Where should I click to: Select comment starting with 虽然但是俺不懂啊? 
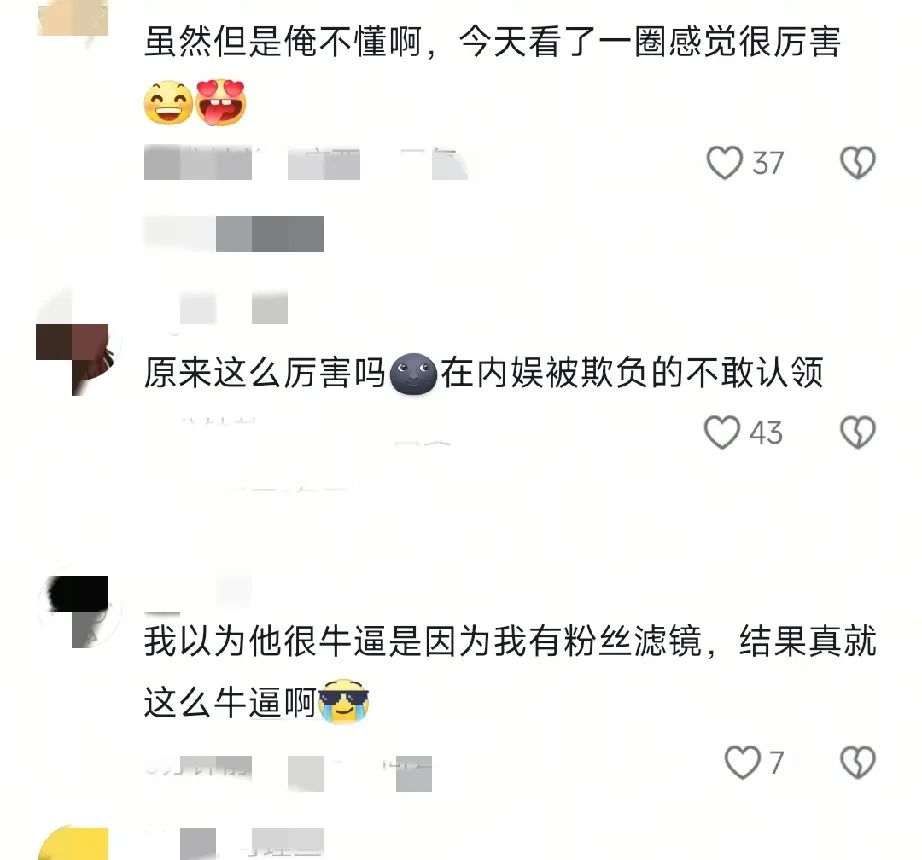click(x=493, y=73)
